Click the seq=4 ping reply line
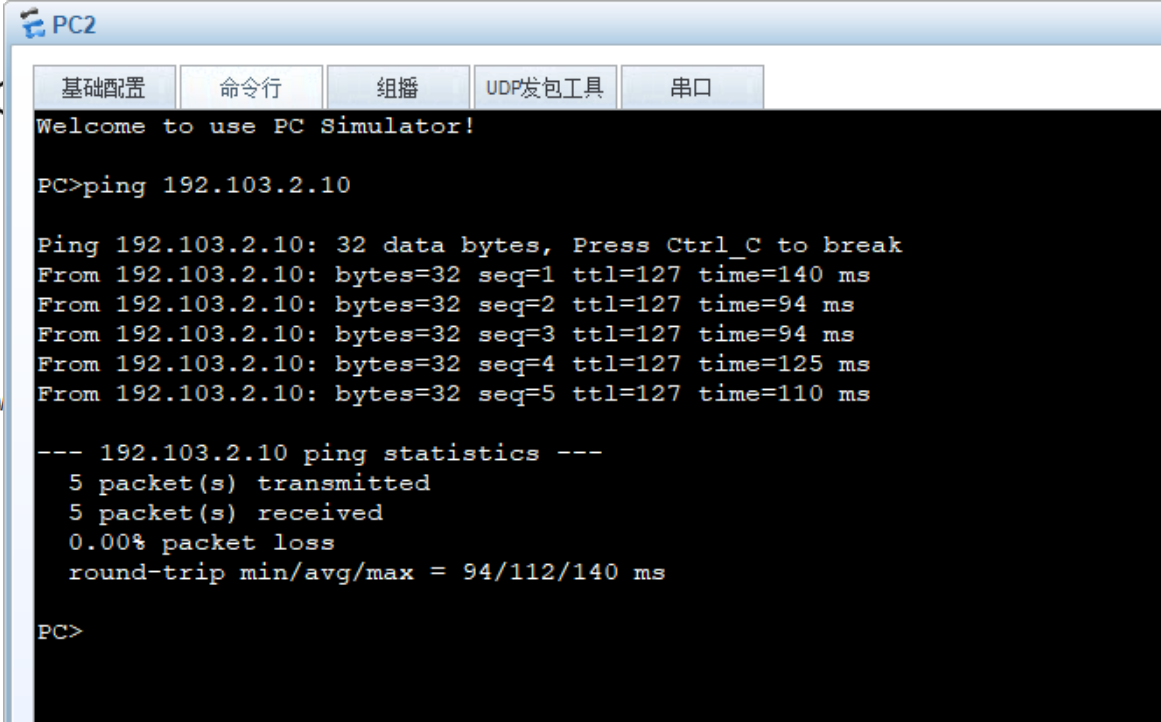Viewport: 1161px width, 722px height. click(x=453, y=364)
